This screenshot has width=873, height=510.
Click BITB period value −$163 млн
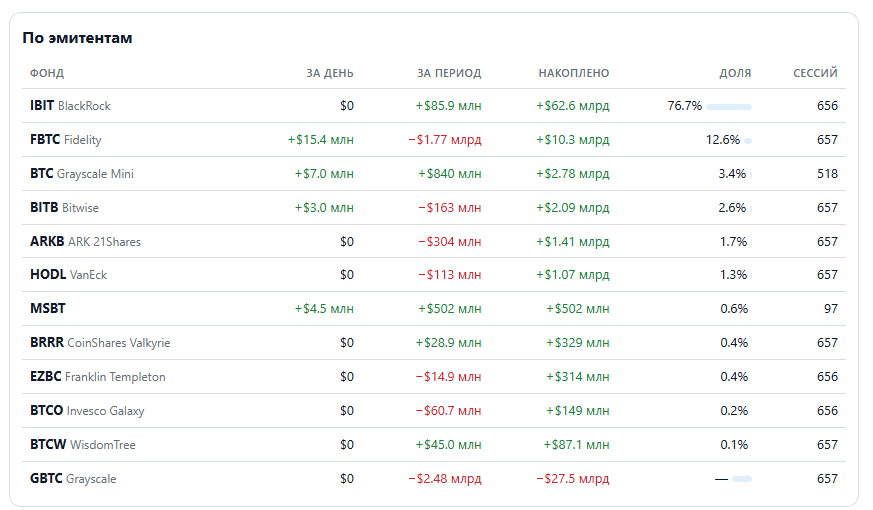point(450,208)
